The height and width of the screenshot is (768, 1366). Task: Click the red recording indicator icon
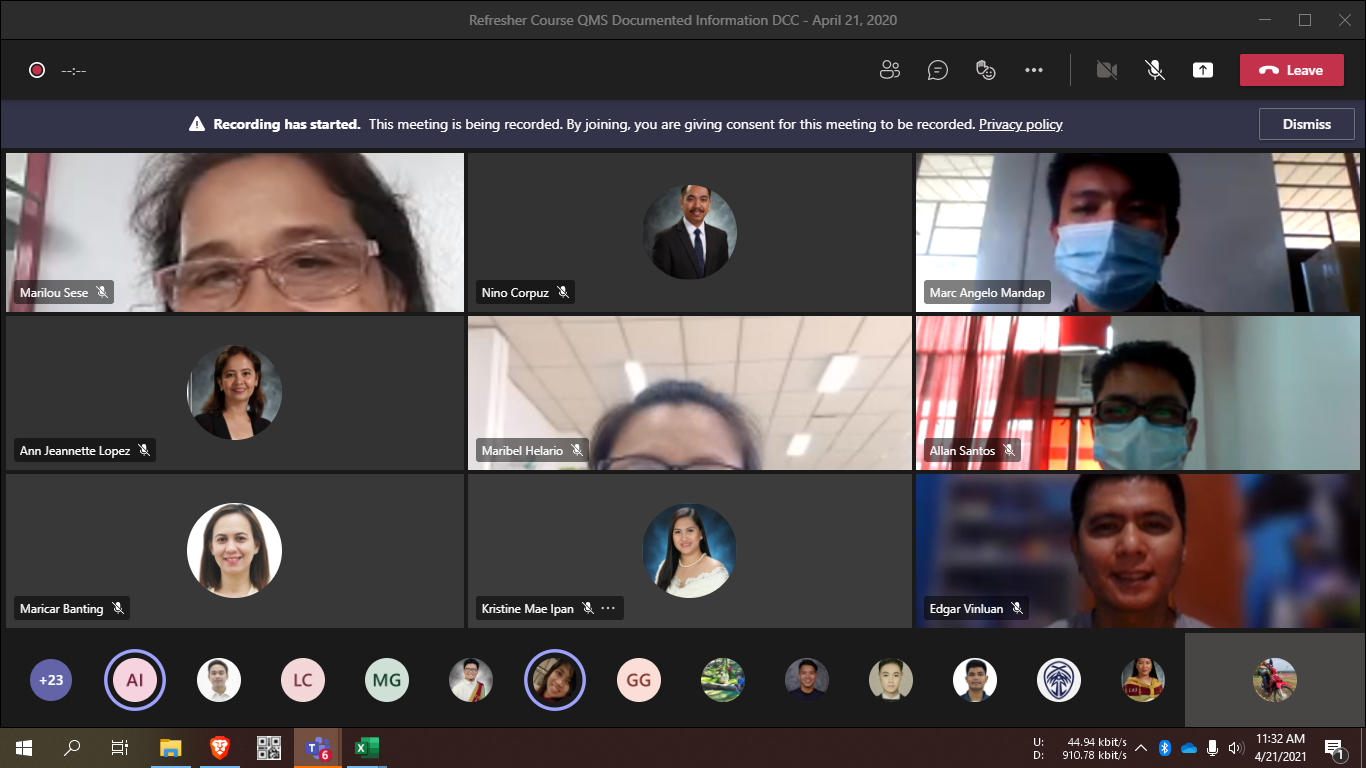click(37, 70)
